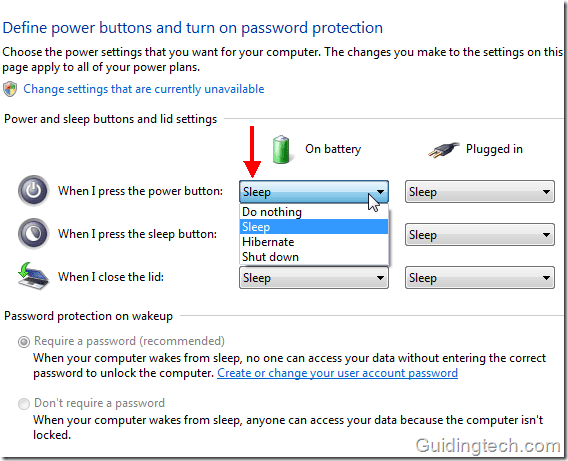Collapse the On battery power button dropdown
Viewport: 568px width, 461px height.
pos(314,192)
